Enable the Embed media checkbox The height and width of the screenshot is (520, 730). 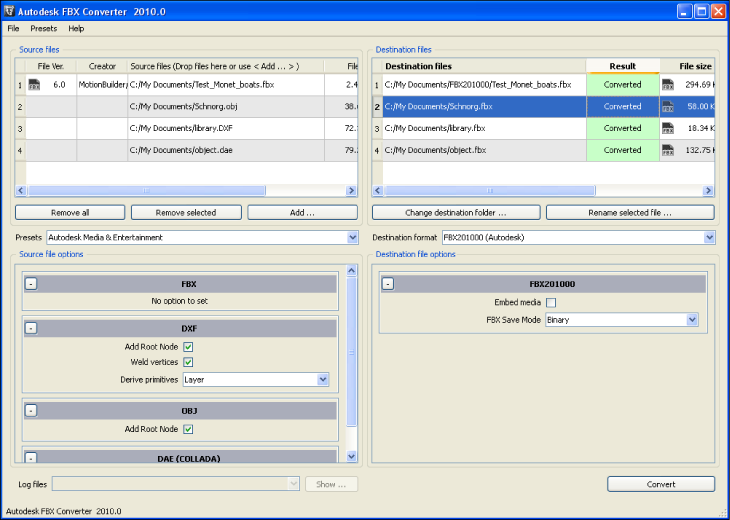pos(551,303)
